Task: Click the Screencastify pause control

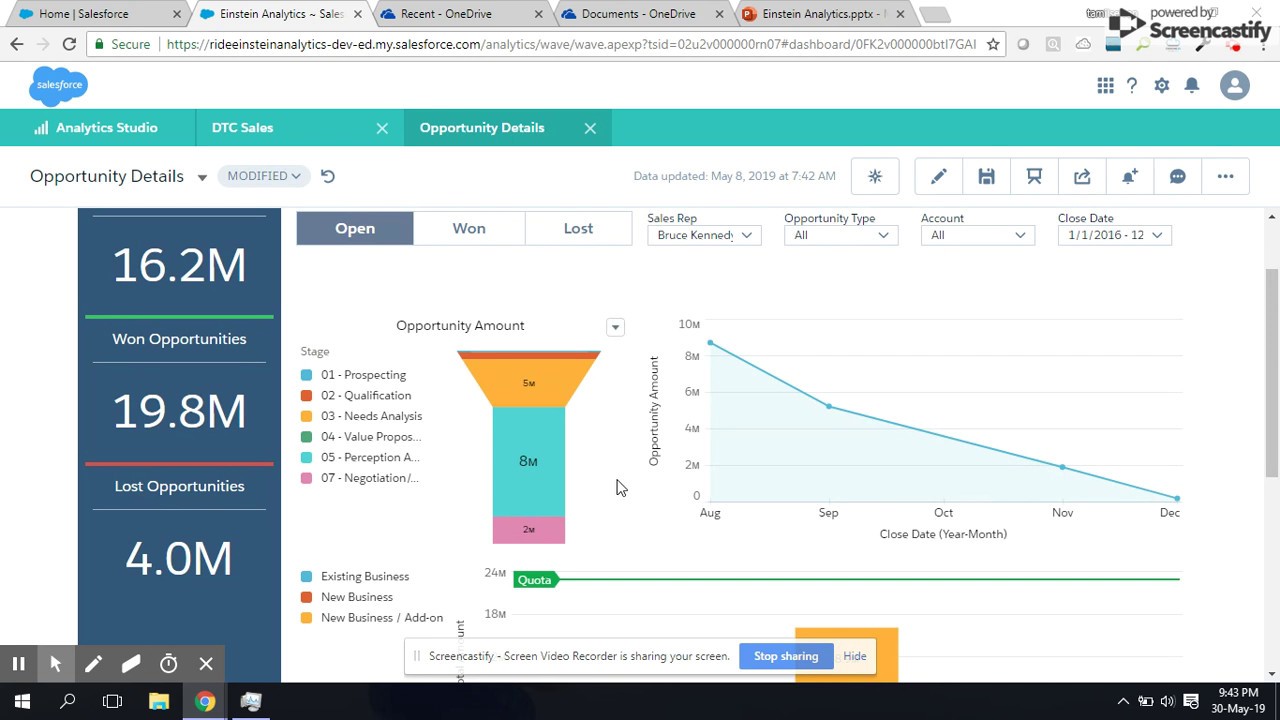Action: pos(18,664)
